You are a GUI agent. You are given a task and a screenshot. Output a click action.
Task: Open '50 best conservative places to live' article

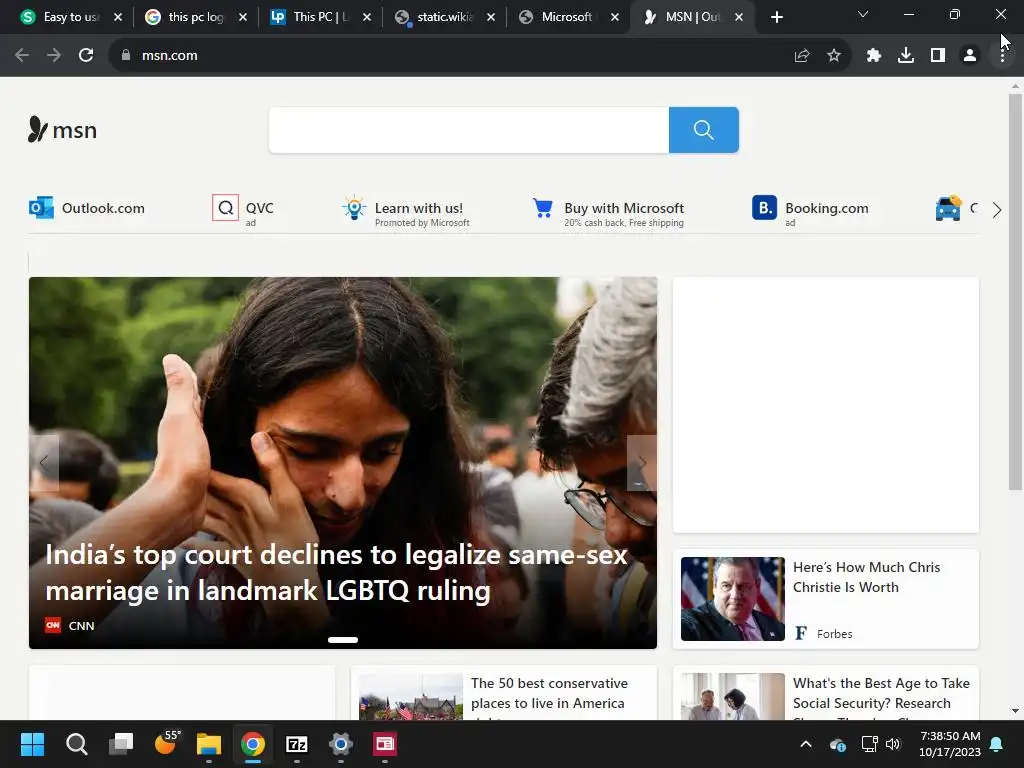549,693
